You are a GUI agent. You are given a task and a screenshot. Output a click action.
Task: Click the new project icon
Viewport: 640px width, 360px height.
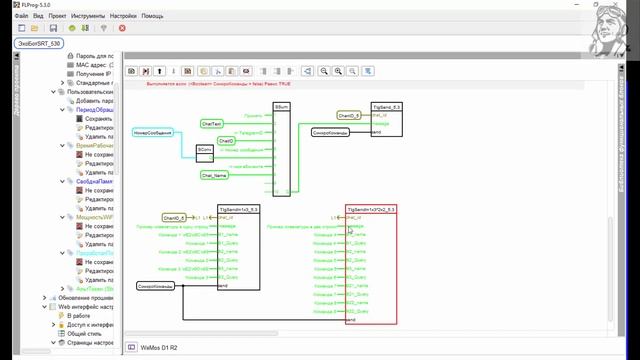(x=22, y=28)
